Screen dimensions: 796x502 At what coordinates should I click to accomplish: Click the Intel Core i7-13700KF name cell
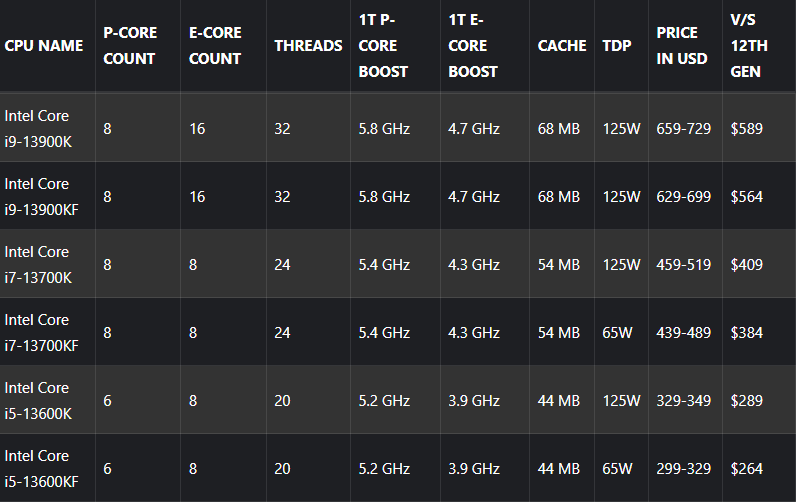pos(42,332)
